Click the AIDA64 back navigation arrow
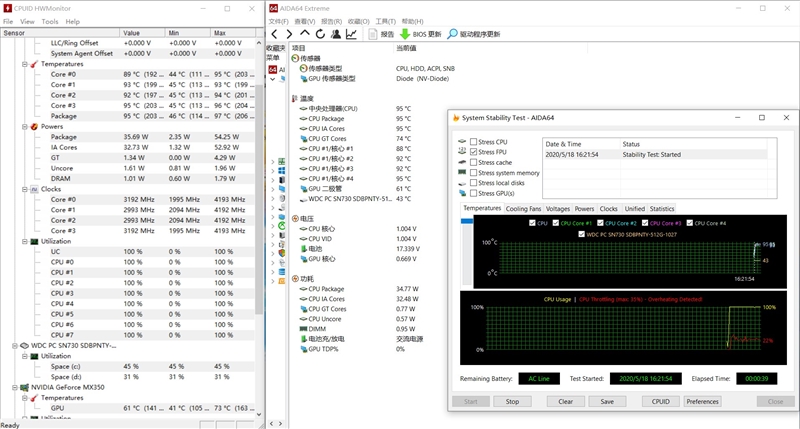Image resolution: width=800 pixels, height=429 pixels. (x=274, y=34)
